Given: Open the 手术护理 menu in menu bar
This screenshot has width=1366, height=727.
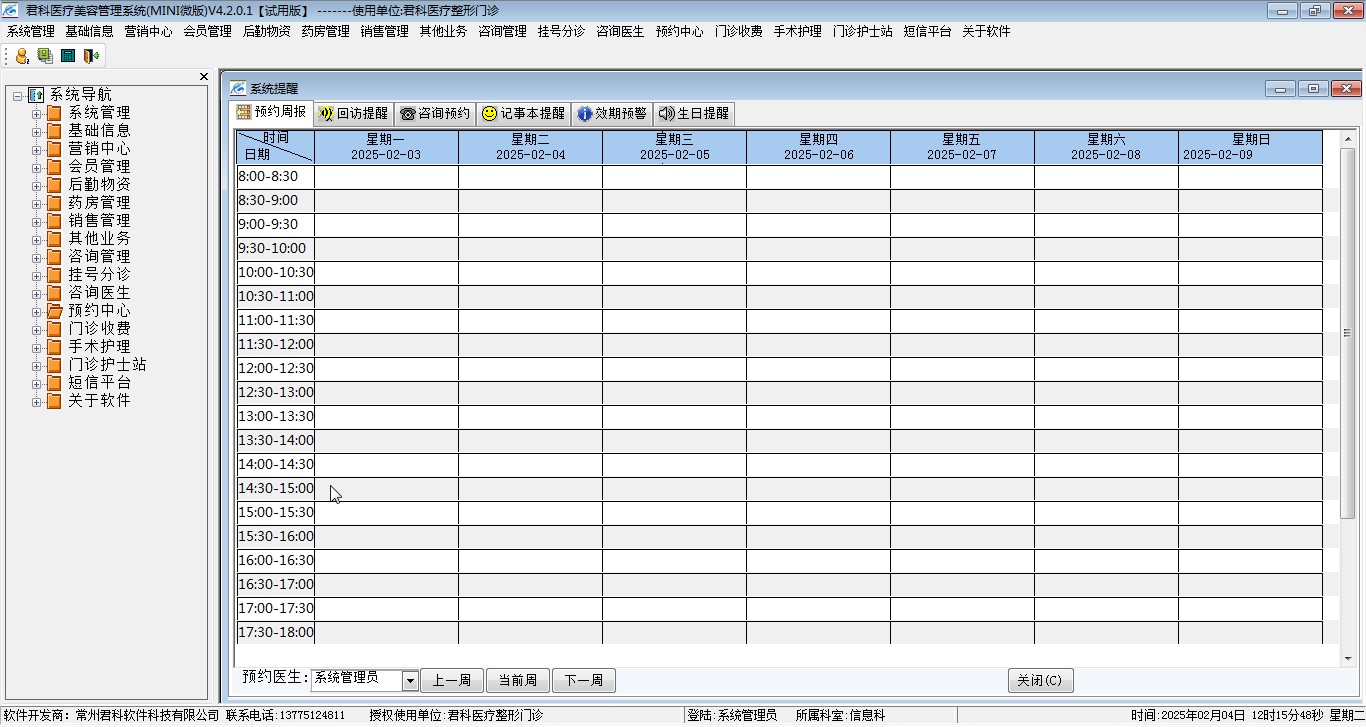Looking at the screenshot, I should [797, 31].
